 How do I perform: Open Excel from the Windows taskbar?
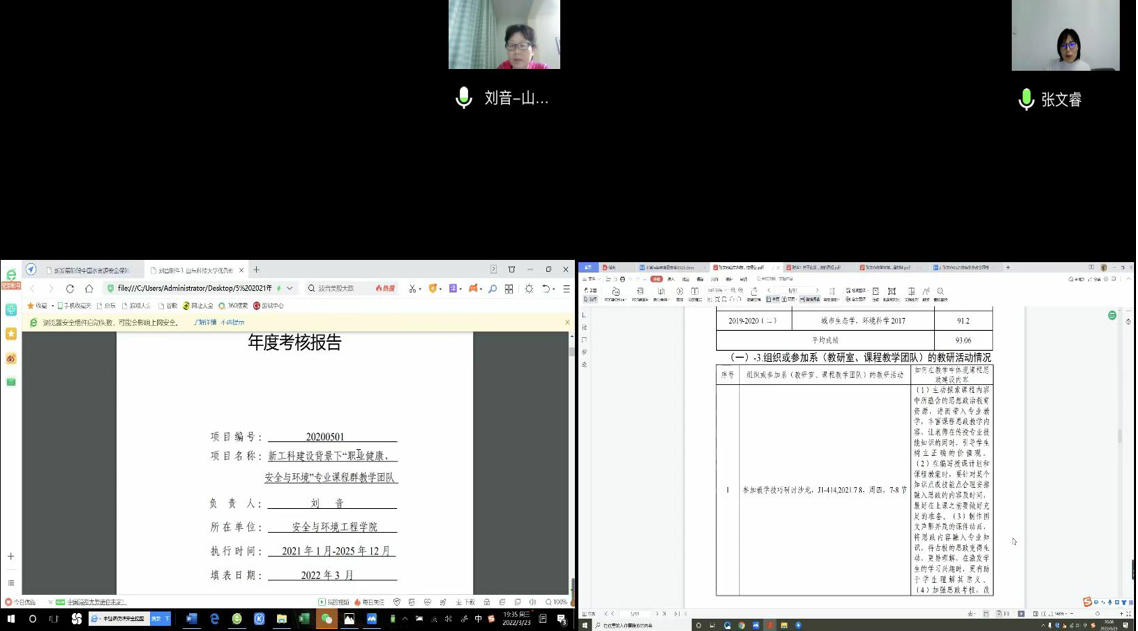(x=304, y=619)
